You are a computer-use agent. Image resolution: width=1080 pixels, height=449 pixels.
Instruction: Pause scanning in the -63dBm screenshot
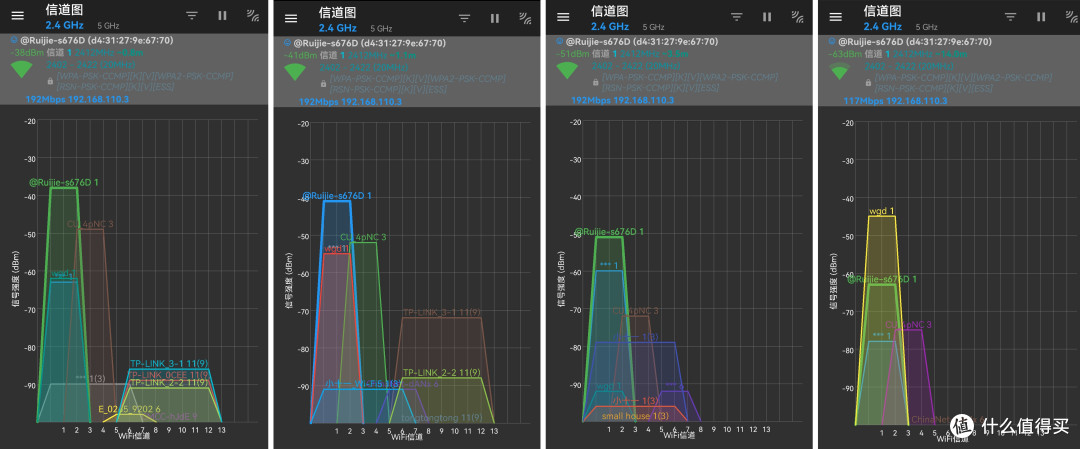click(1040, 17)
